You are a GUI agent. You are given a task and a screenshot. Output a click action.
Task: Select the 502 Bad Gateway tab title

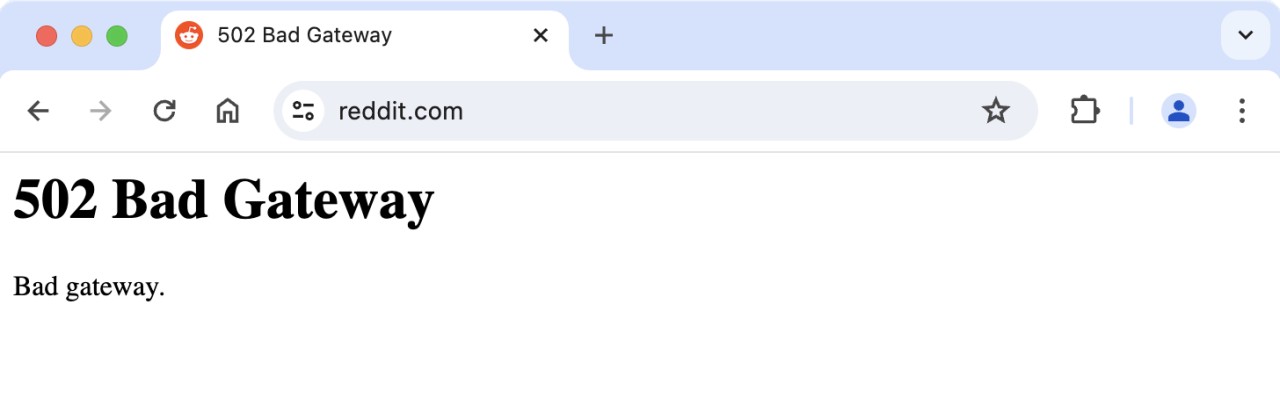[304, 36]
